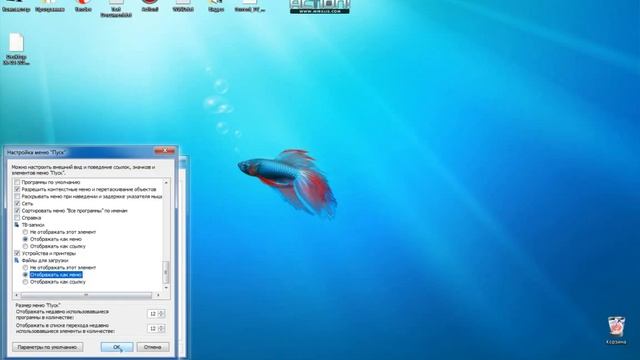Screen dimensions: 640x360
Task: Click the list's vertical scrollbar up arrow
Action: [166, 182]
